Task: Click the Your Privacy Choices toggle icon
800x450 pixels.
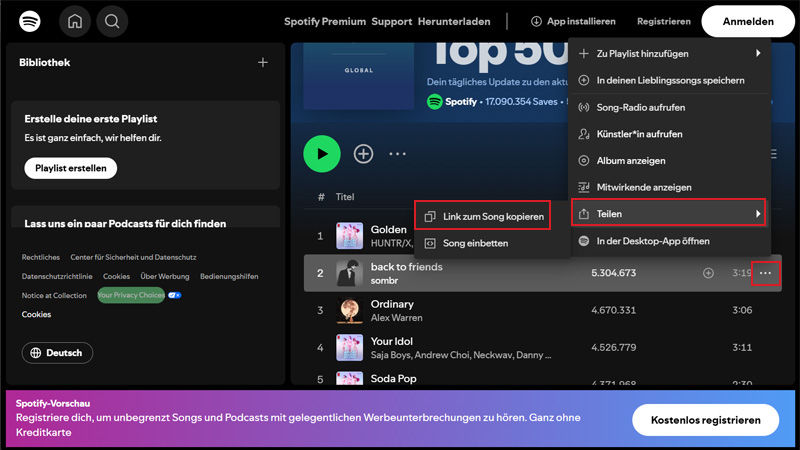Action: [174, 295]
